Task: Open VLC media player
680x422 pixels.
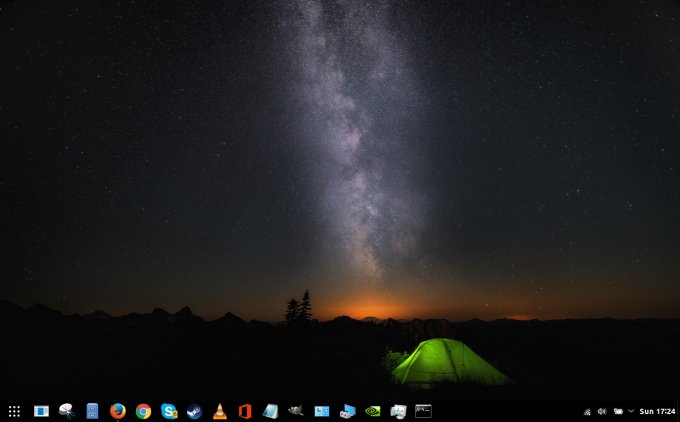Action: coord(220,411)
